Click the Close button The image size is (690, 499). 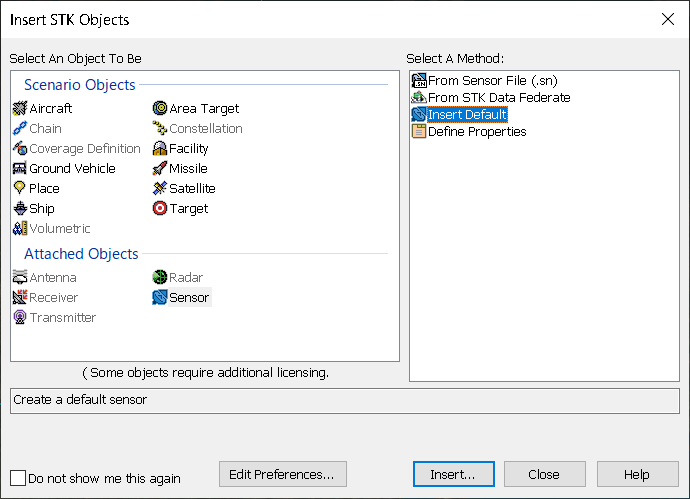(544, 474)
